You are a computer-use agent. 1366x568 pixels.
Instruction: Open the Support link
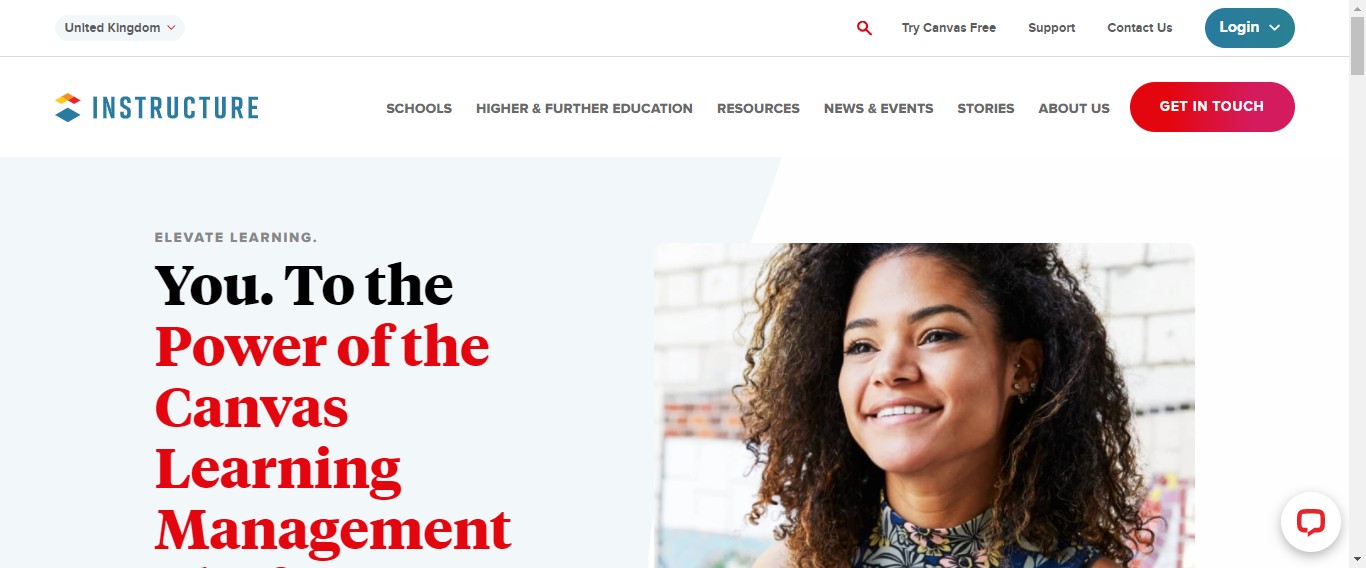[1052, 28]
